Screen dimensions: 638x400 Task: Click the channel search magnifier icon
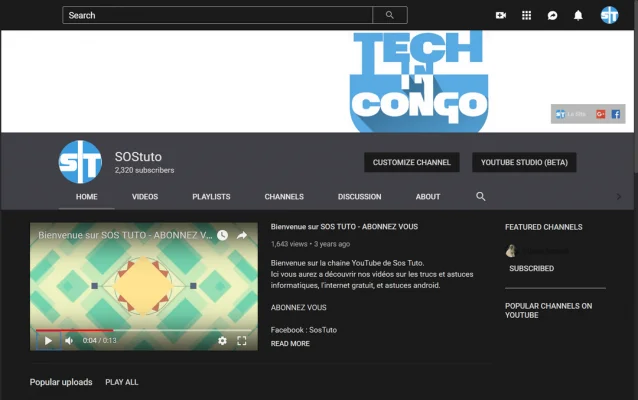[481, 197]
